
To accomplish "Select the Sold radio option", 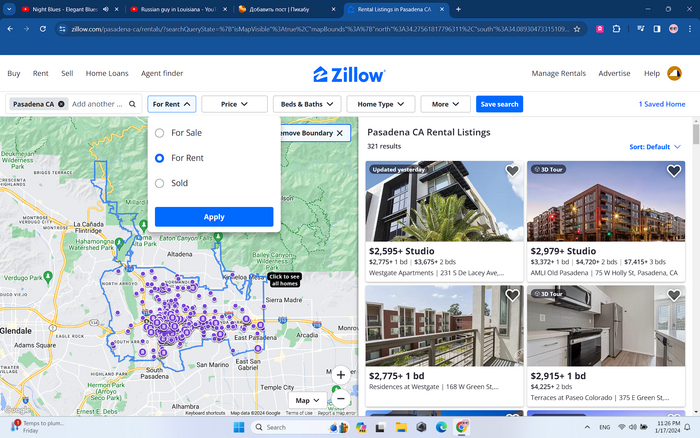I will (x=159, y=183).
